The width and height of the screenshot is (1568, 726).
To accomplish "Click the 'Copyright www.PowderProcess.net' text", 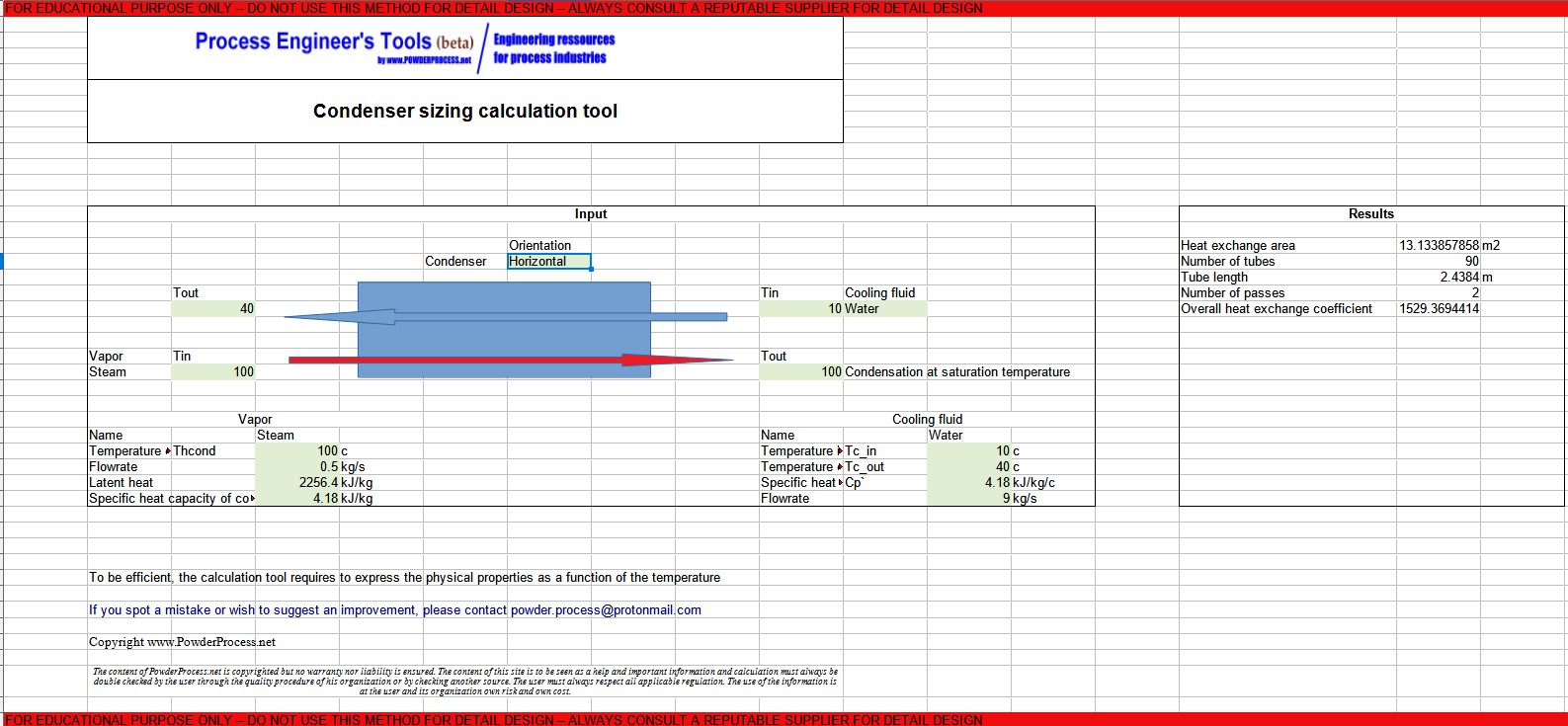I will coord(182,642).
